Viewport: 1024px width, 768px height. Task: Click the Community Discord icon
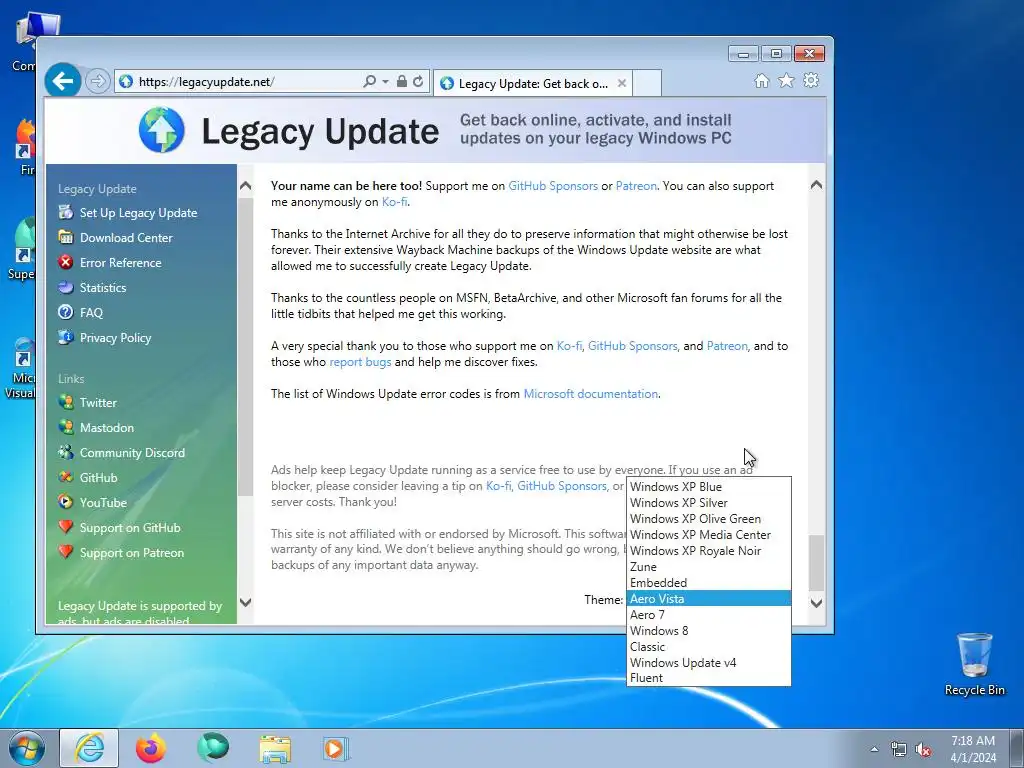[65, 452]
